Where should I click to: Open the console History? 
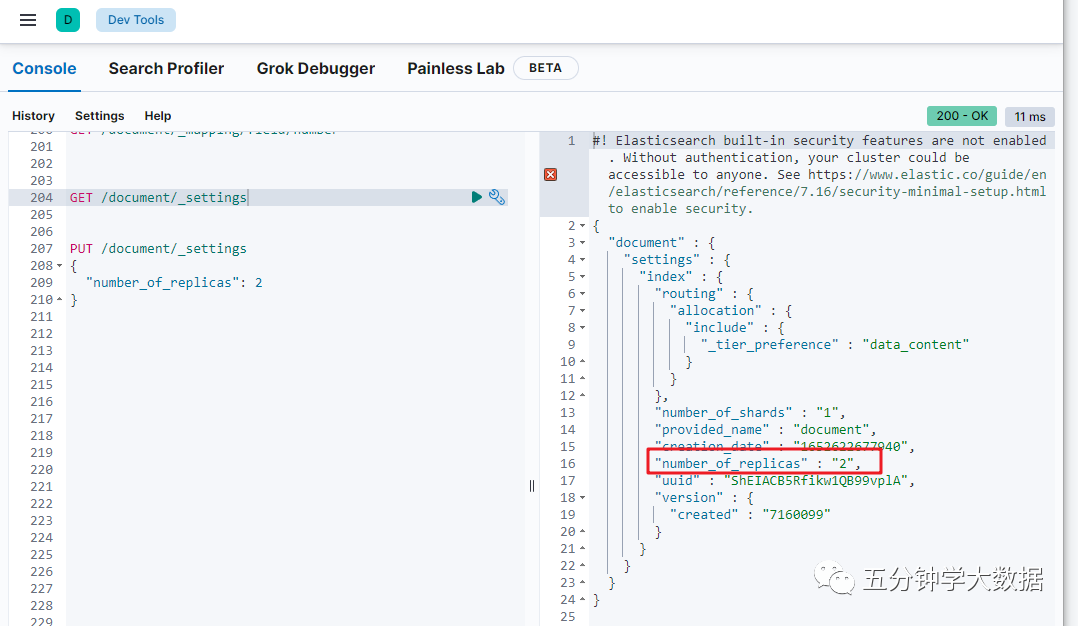click(x=33, y=116)
